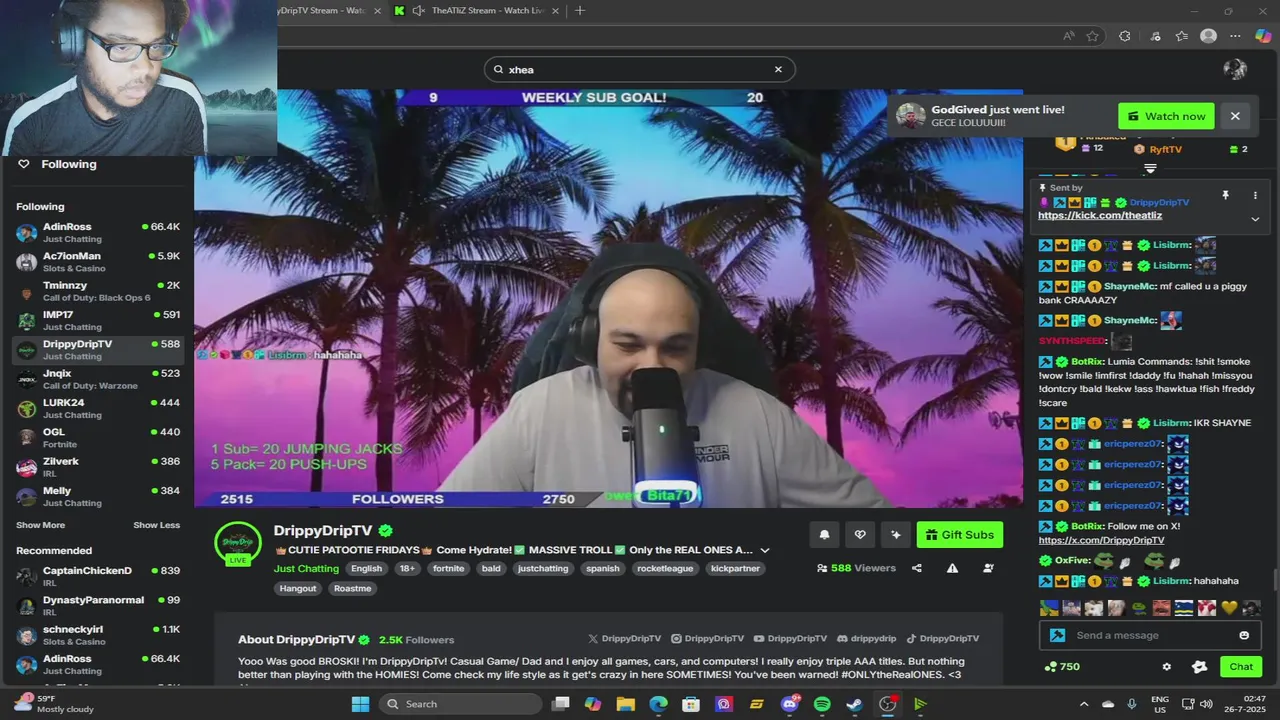Clear the xhea search text
Screen dimensions: 1280x720
pos(778,69)
